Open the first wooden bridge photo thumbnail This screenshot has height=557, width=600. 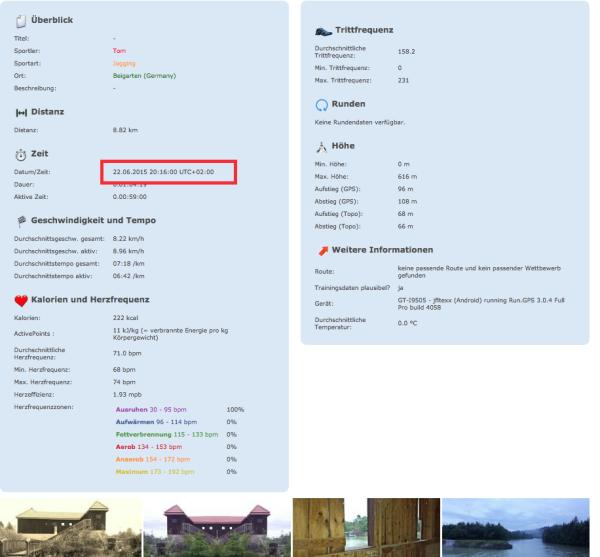(x=66, y=527)
